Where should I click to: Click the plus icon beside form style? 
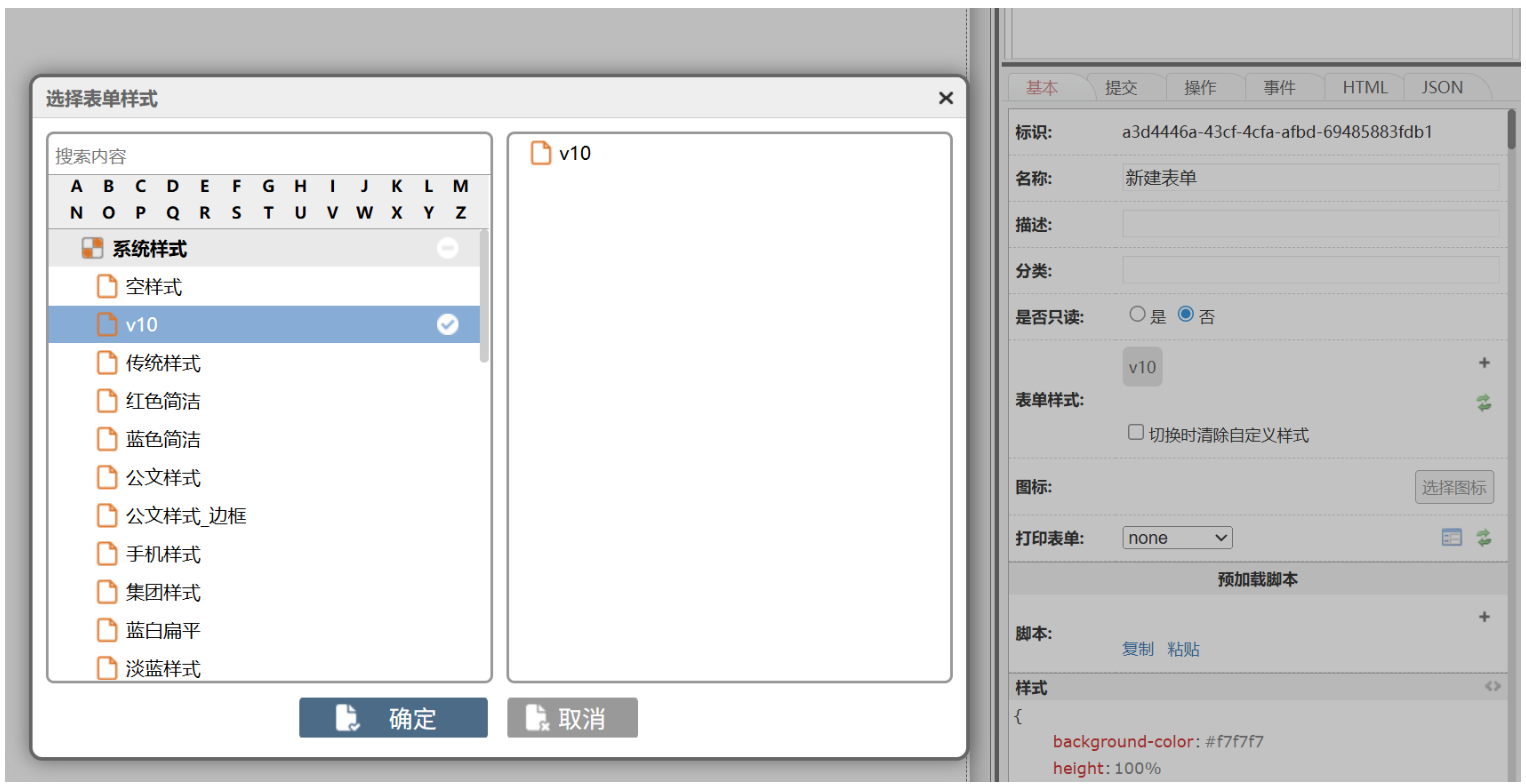click(1484, 363)
